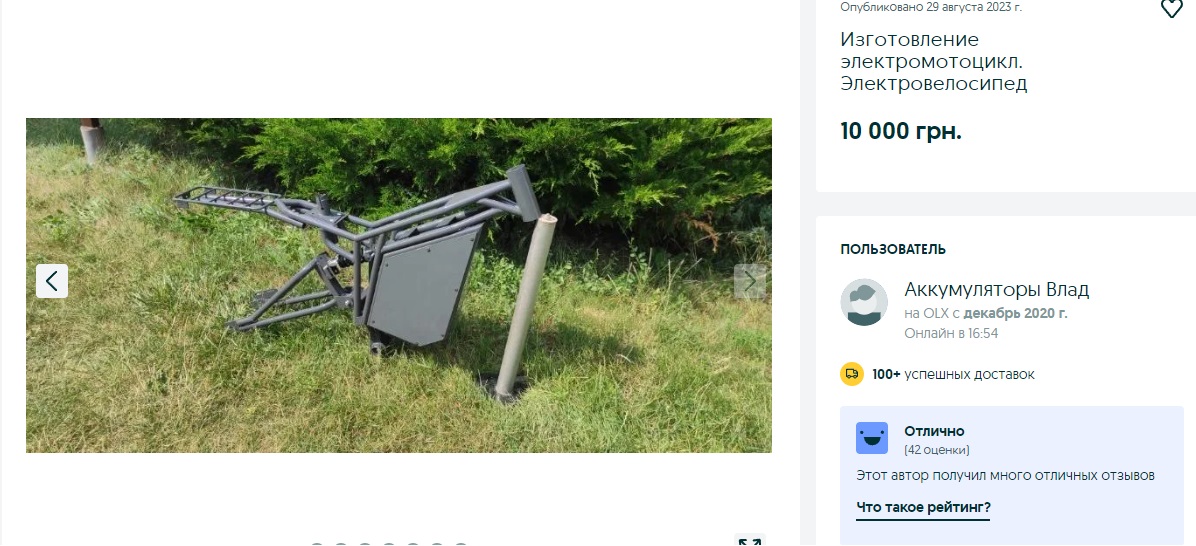The height and width of the screenshot is (546, 1196).
Task: Click '100+ успешных доставок' text
Action: [953, 374]
